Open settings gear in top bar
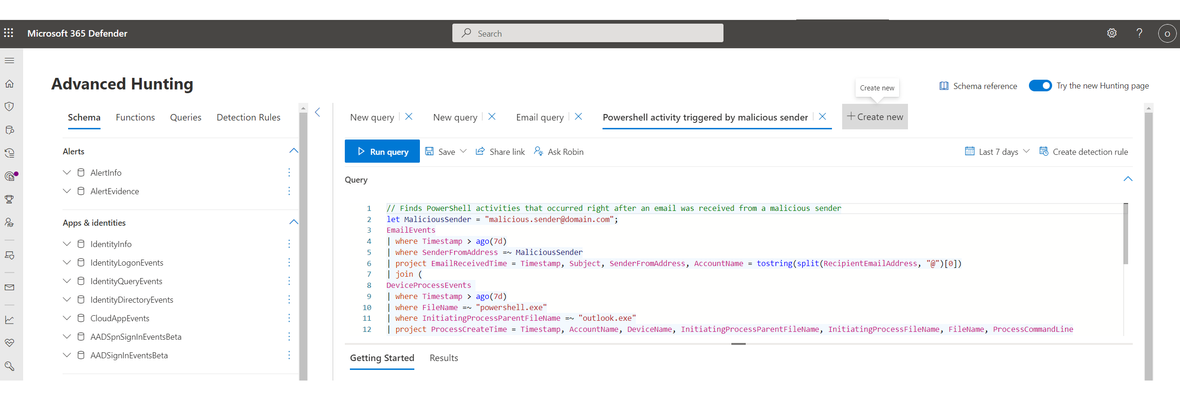The height and width of the screenshot is (400, 1180). 1112,33
